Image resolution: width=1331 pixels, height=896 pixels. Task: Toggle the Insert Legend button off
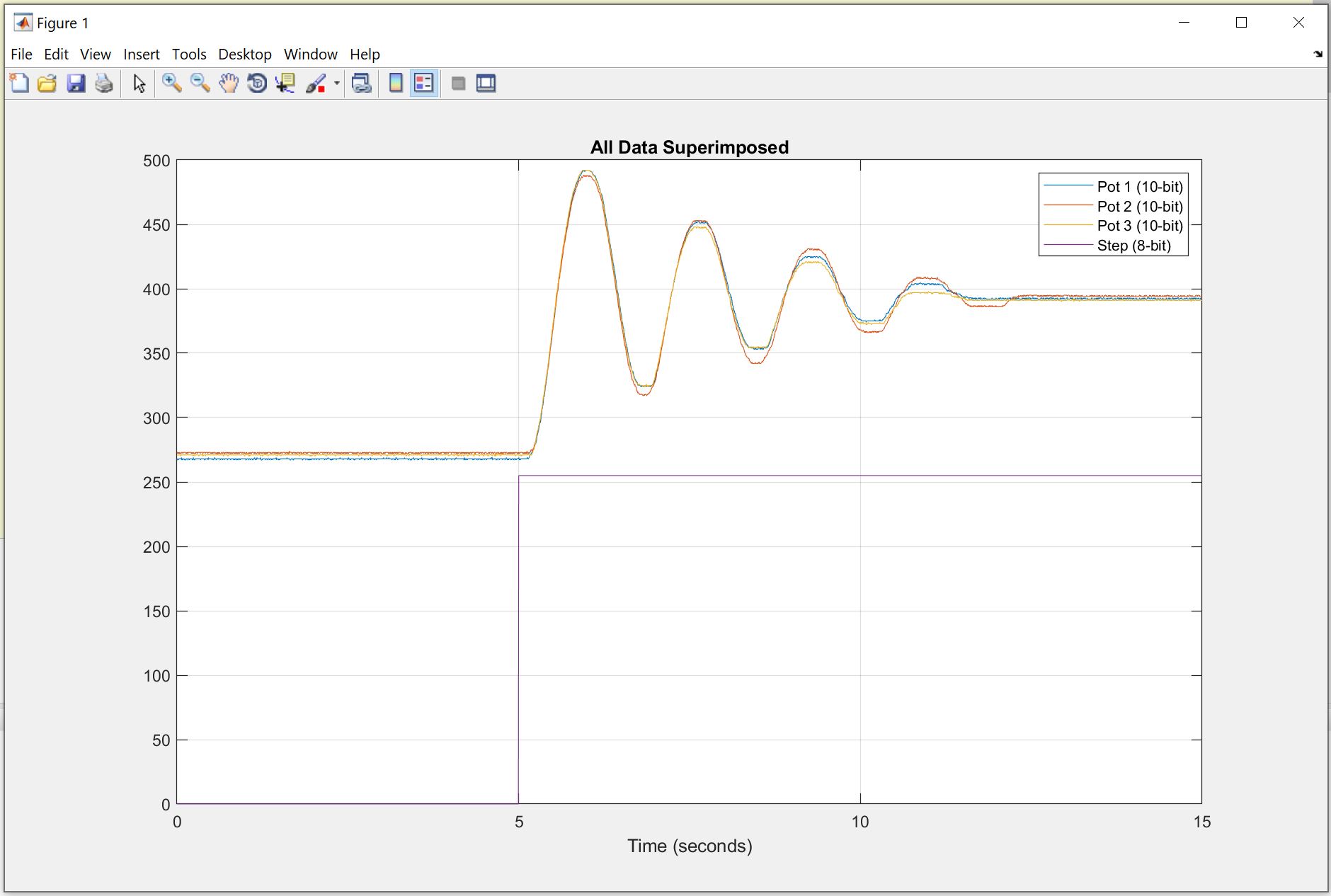click(x=424, y=84)
